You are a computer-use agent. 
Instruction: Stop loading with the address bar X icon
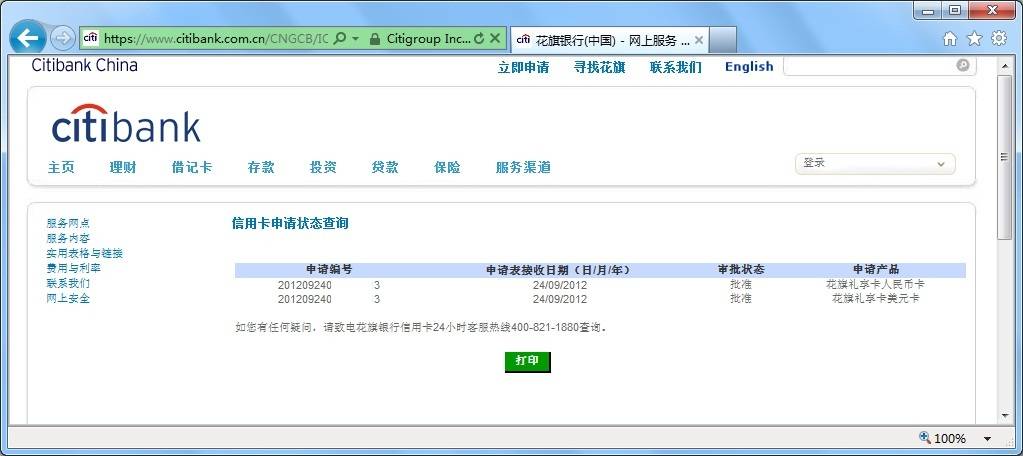coord(495,38)
